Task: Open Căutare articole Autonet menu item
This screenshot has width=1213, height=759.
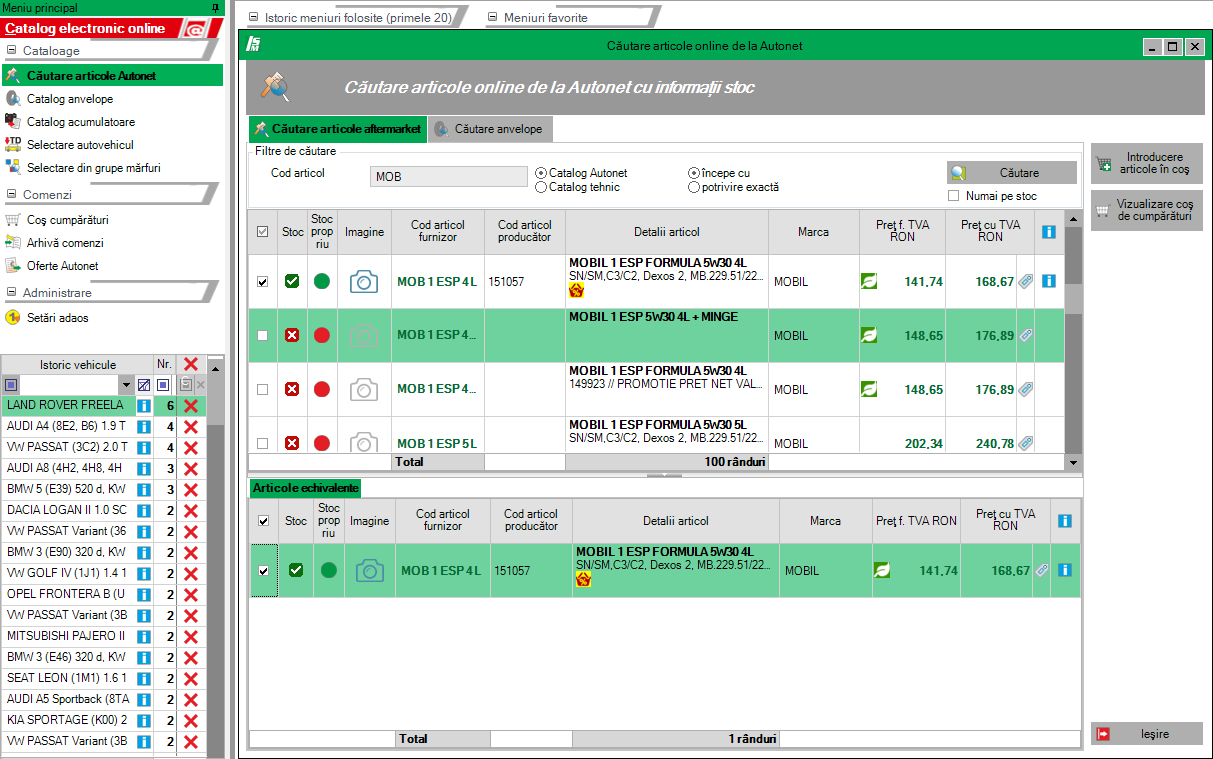Action: 111,75
